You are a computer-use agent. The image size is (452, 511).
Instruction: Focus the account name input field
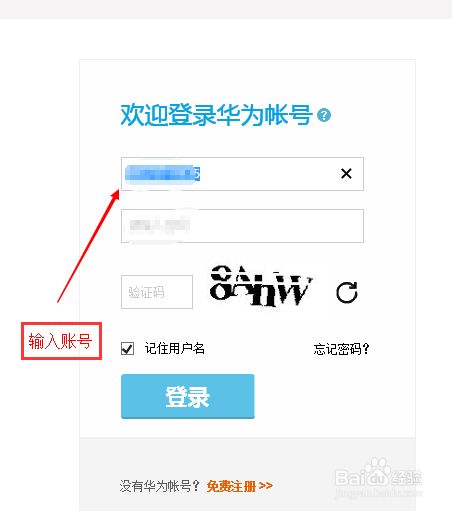[x=242, y=174]
